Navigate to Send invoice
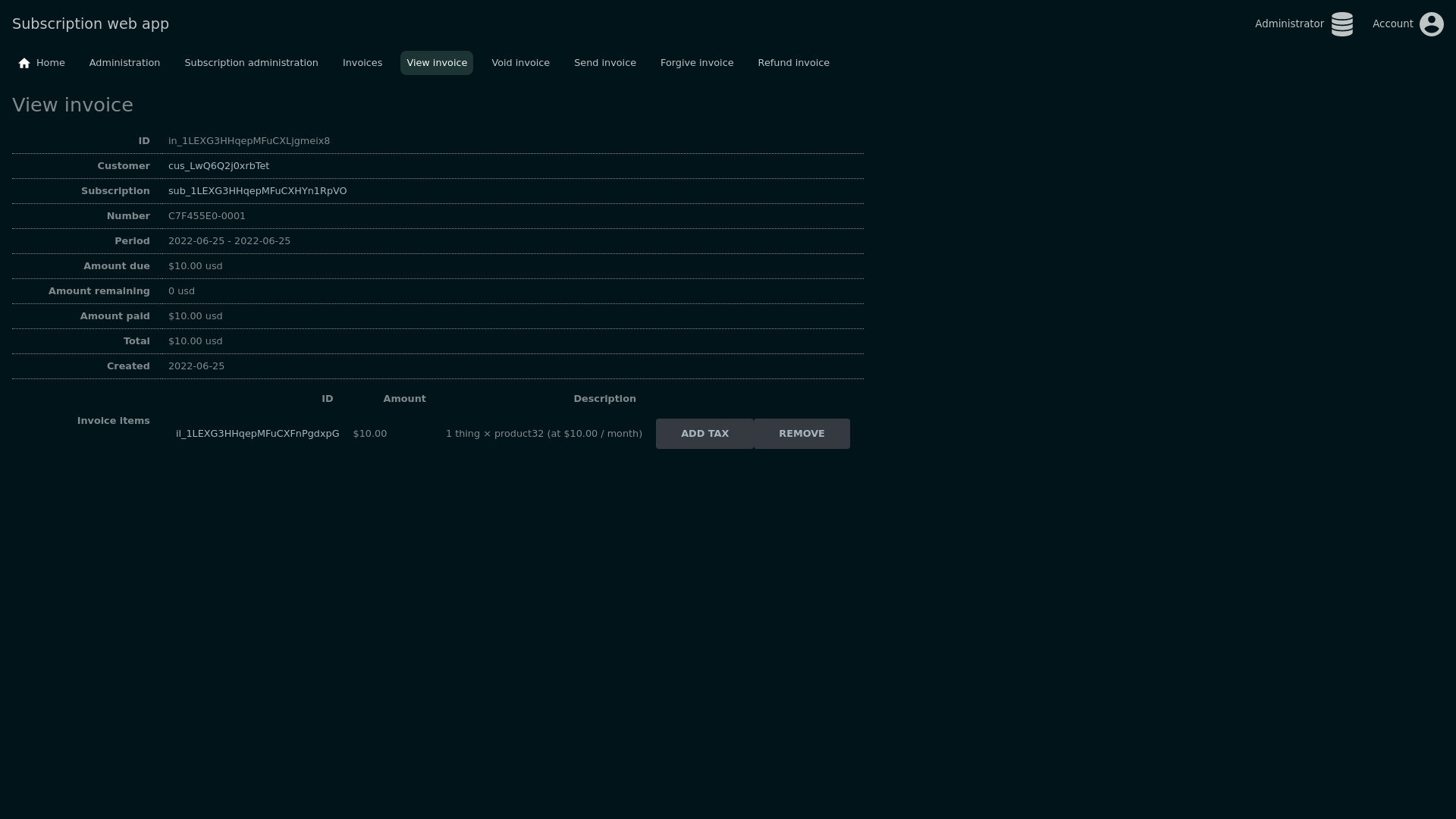This screenshot has height=819, width=1456. pyautogui.click(x=604, y=63)
